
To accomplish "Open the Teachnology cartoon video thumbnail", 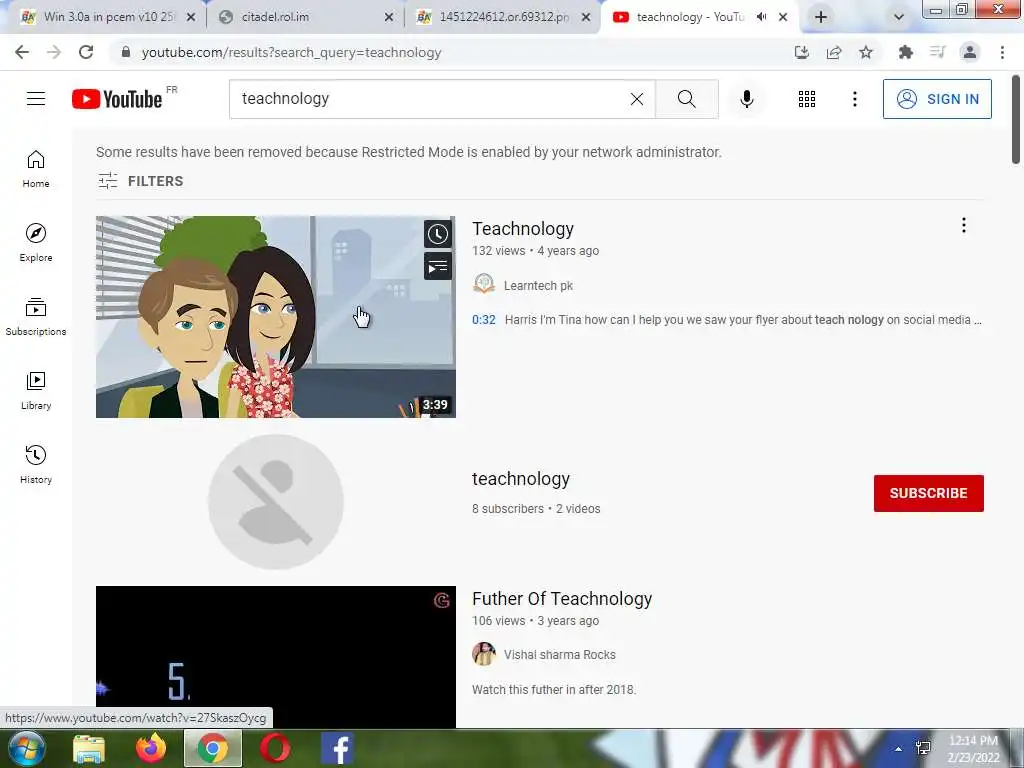I will (276, 317).
